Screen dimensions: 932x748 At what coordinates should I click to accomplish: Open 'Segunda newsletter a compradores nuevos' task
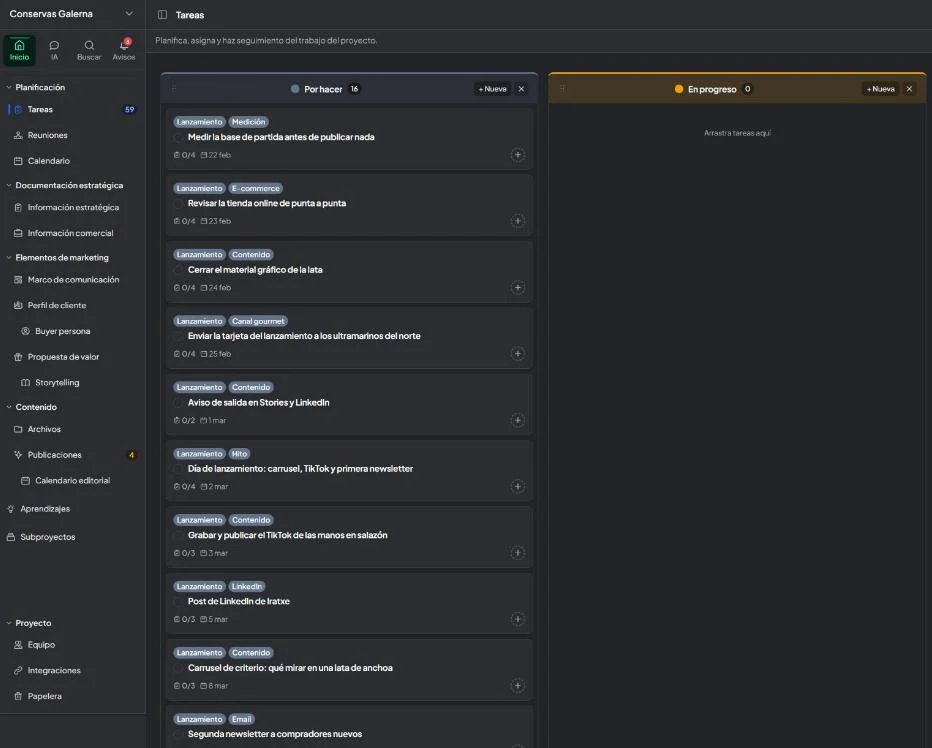275,734
